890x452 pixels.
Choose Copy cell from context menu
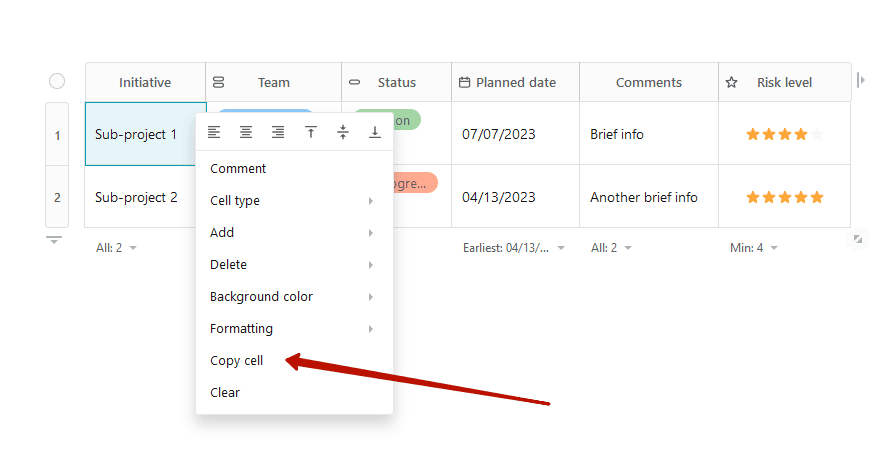[237, 361]
